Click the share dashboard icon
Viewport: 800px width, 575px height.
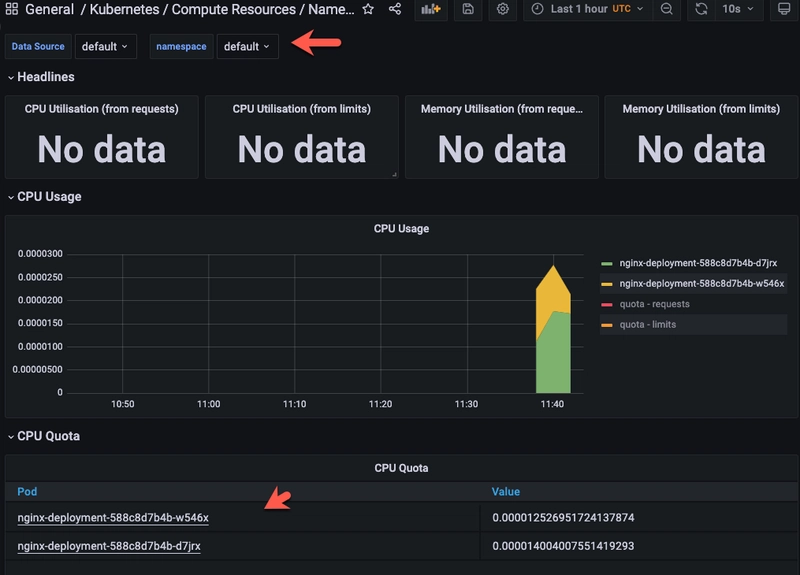(395, 9)
